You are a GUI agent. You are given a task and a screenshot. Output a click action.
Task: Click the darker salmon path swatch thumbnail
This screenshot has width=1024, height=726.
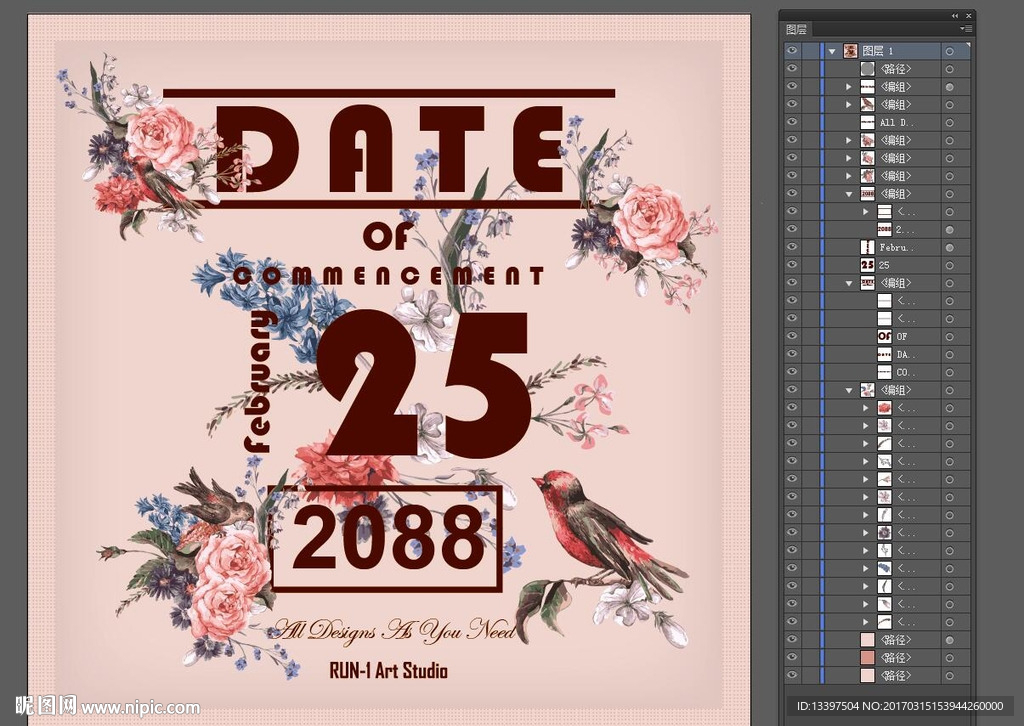tap(867, 657)
